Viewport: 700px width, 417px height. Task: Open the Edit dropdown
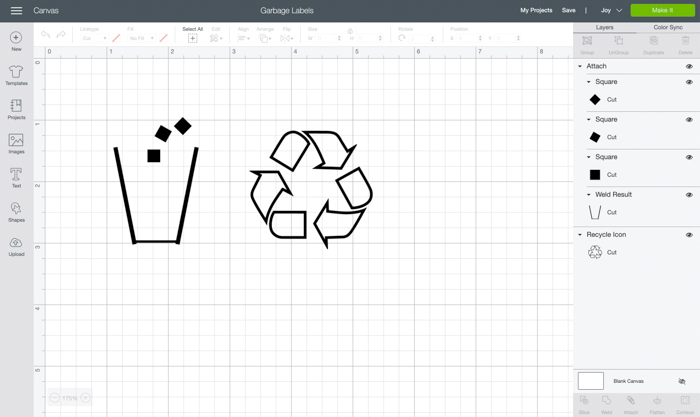[x=216, y=38]
